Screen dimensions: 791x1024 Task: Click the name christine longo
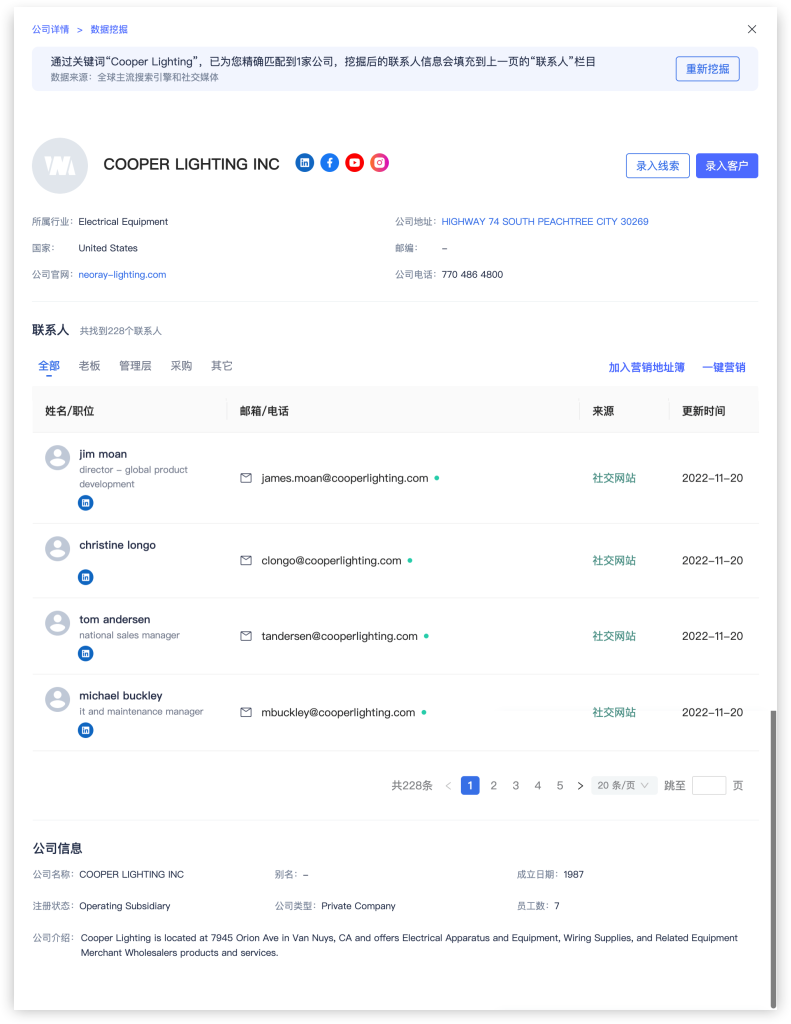click(x=118, y=545)
